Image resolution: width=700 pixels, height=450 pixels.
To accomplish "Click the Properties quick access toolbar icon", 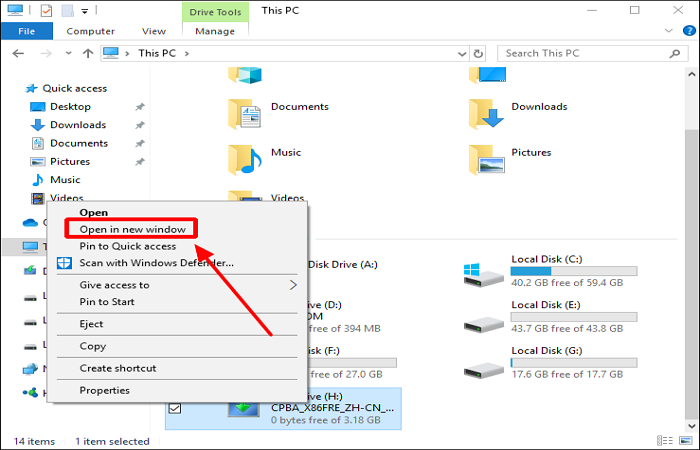I will point(46,10).
